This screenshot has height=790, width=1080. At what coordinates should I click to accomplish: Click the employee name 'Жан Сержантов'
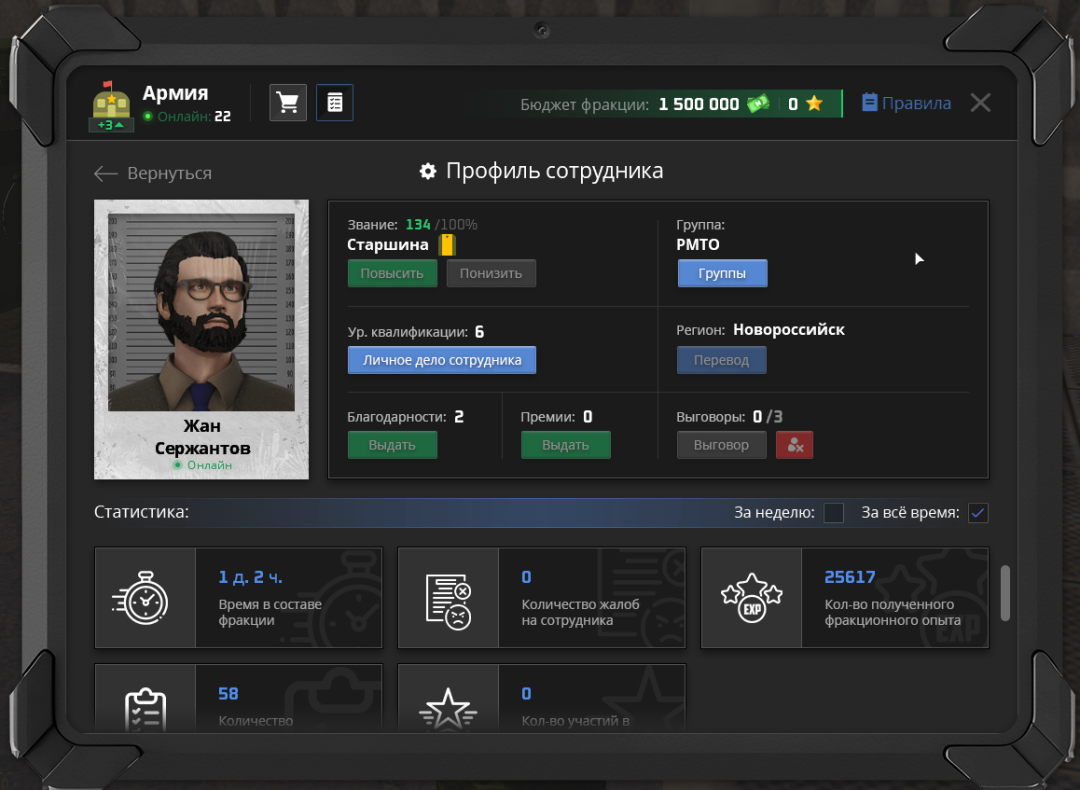click(x=202, y=437)
